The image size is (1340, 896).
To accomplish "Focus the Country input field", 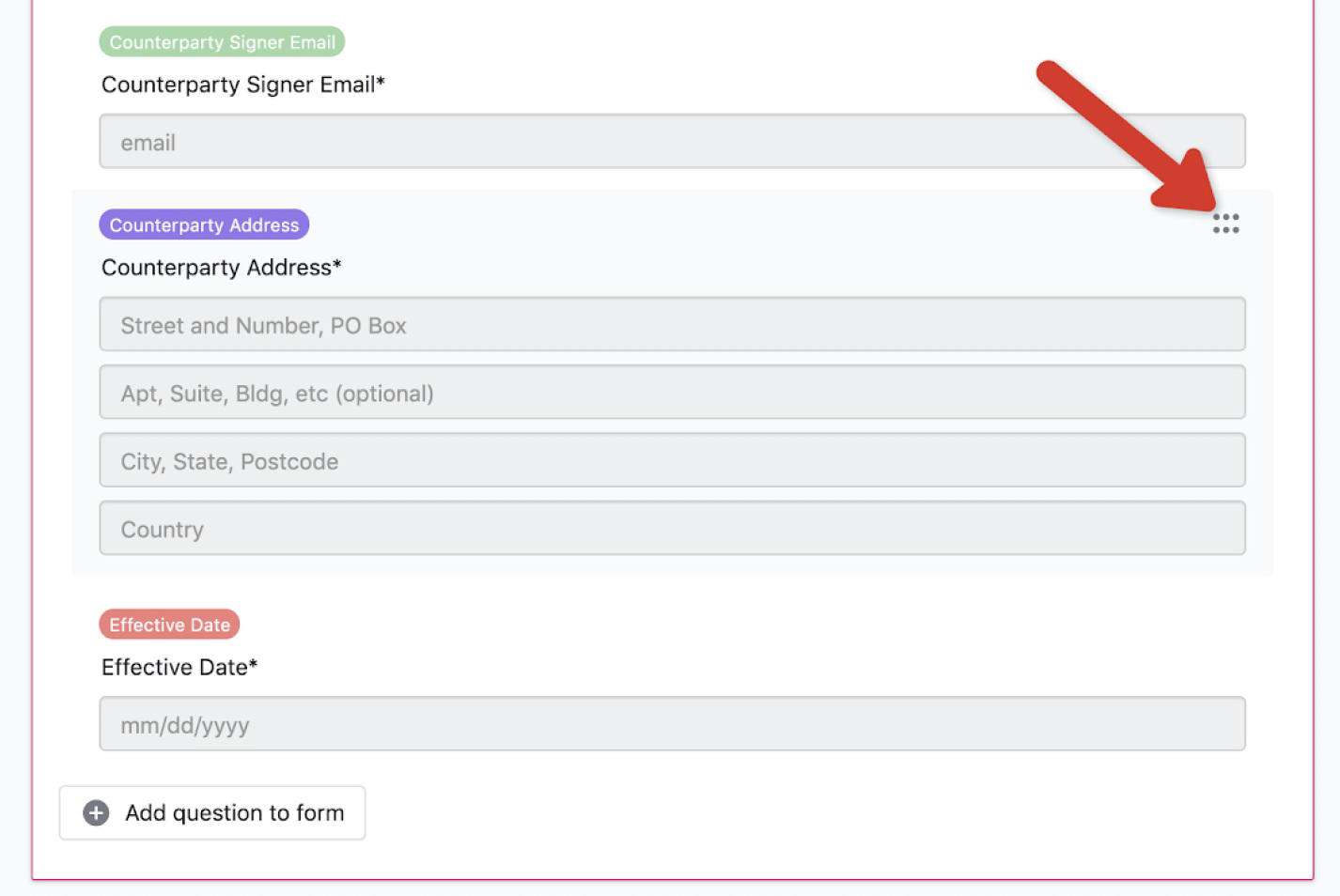I will tap(673, 528).
